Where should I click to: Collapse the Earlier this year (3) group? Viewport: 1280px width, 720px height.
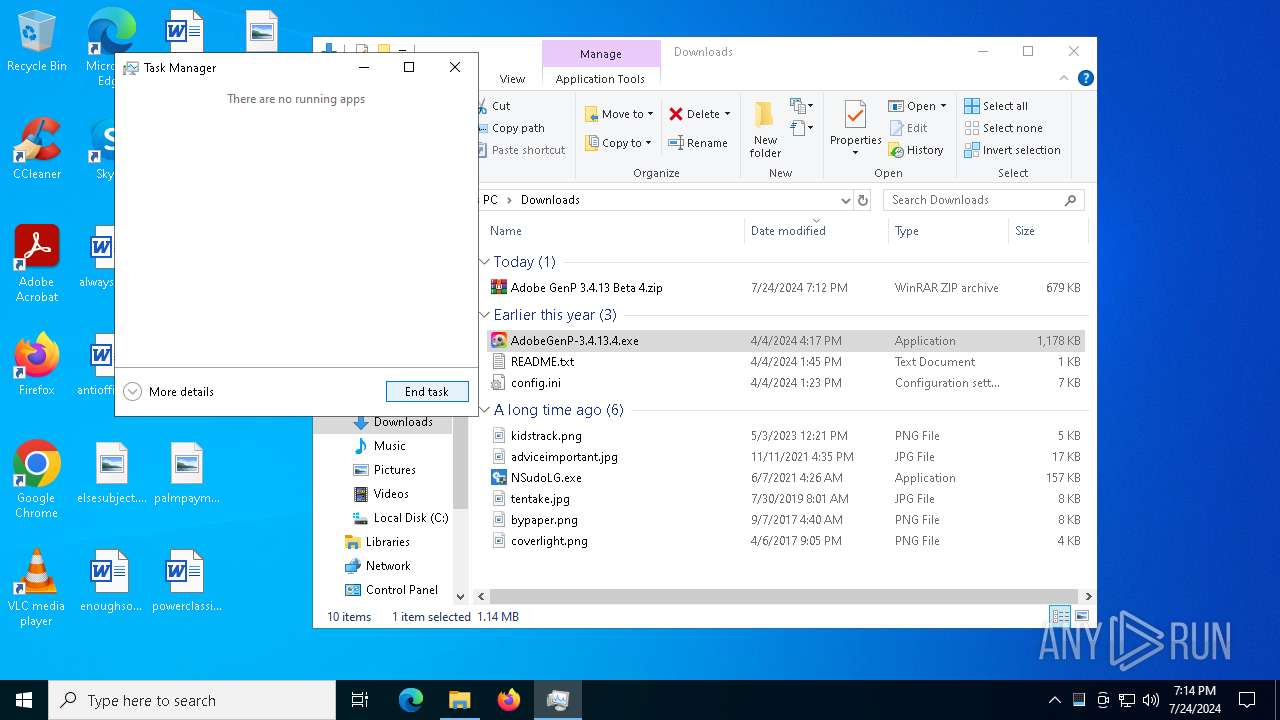pos(485,315)
